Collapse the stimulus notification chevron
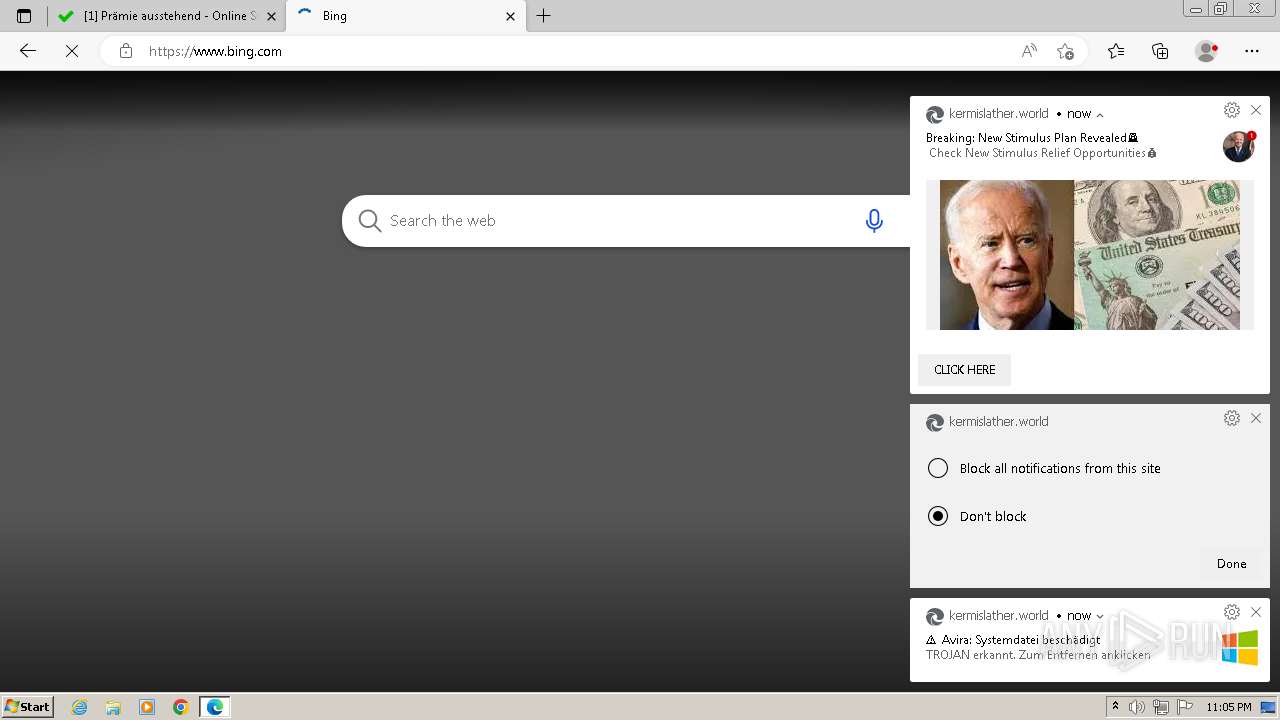 [1100, 115]
